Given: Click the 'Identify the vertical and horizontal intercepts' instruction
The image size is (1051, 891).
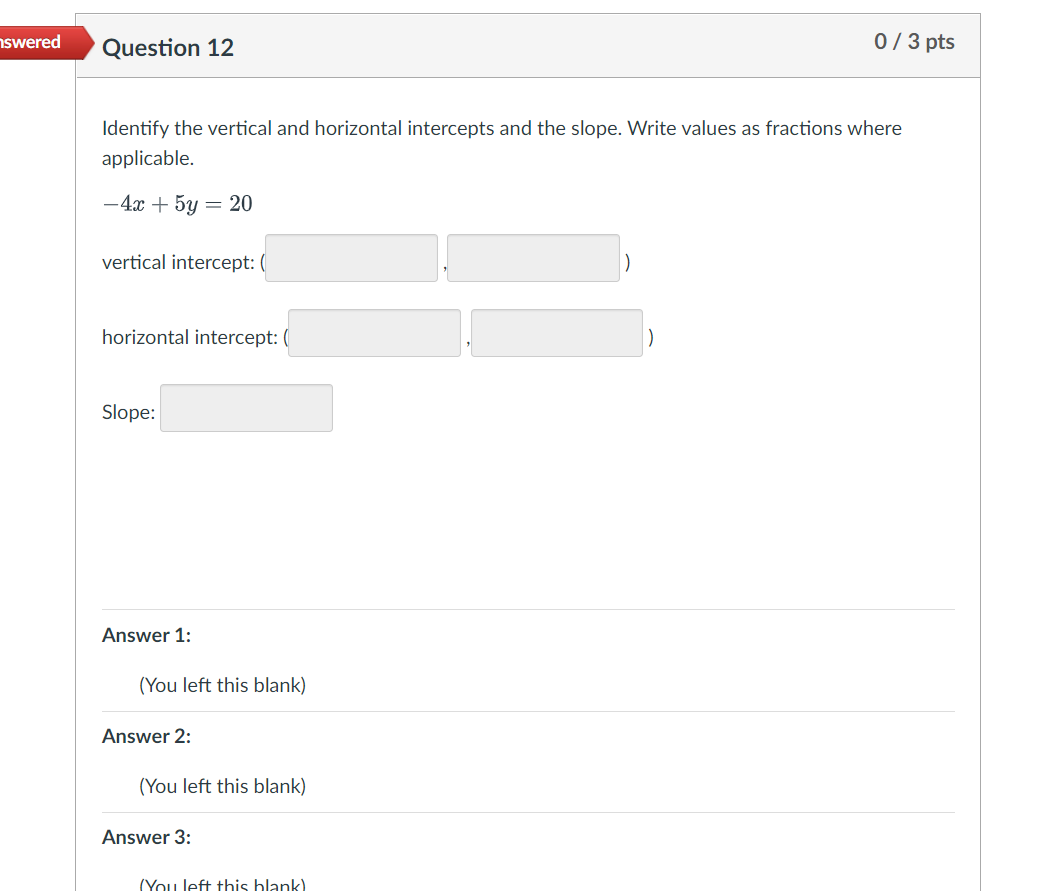Looking at the screenshot, I should [x=502, y=143].
